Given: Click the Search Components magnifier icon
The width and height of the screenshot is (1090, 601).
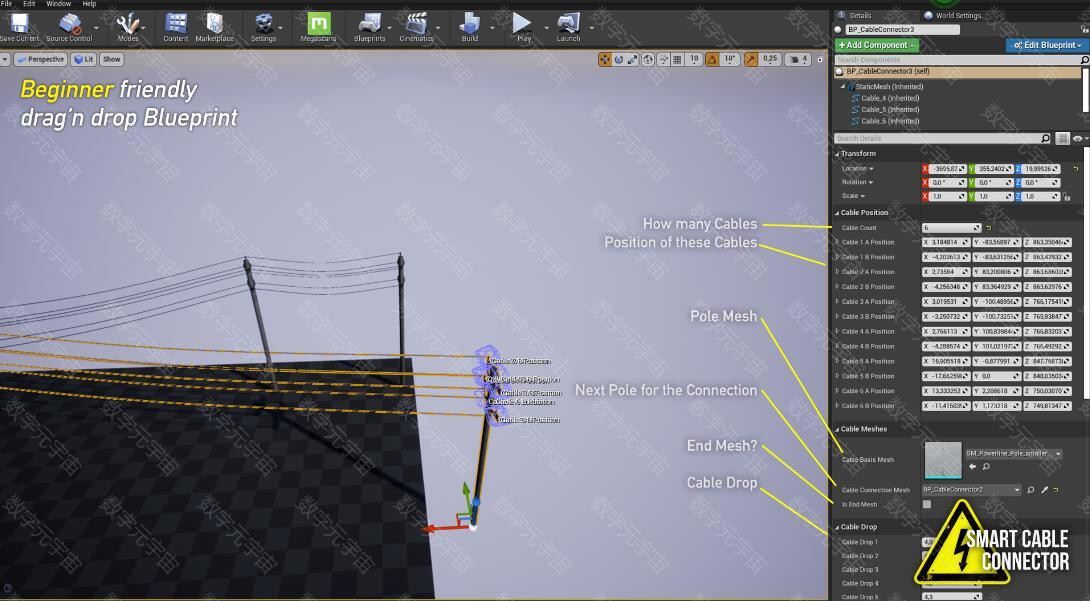Looking at the screenshot, I should pos(1084,60).
